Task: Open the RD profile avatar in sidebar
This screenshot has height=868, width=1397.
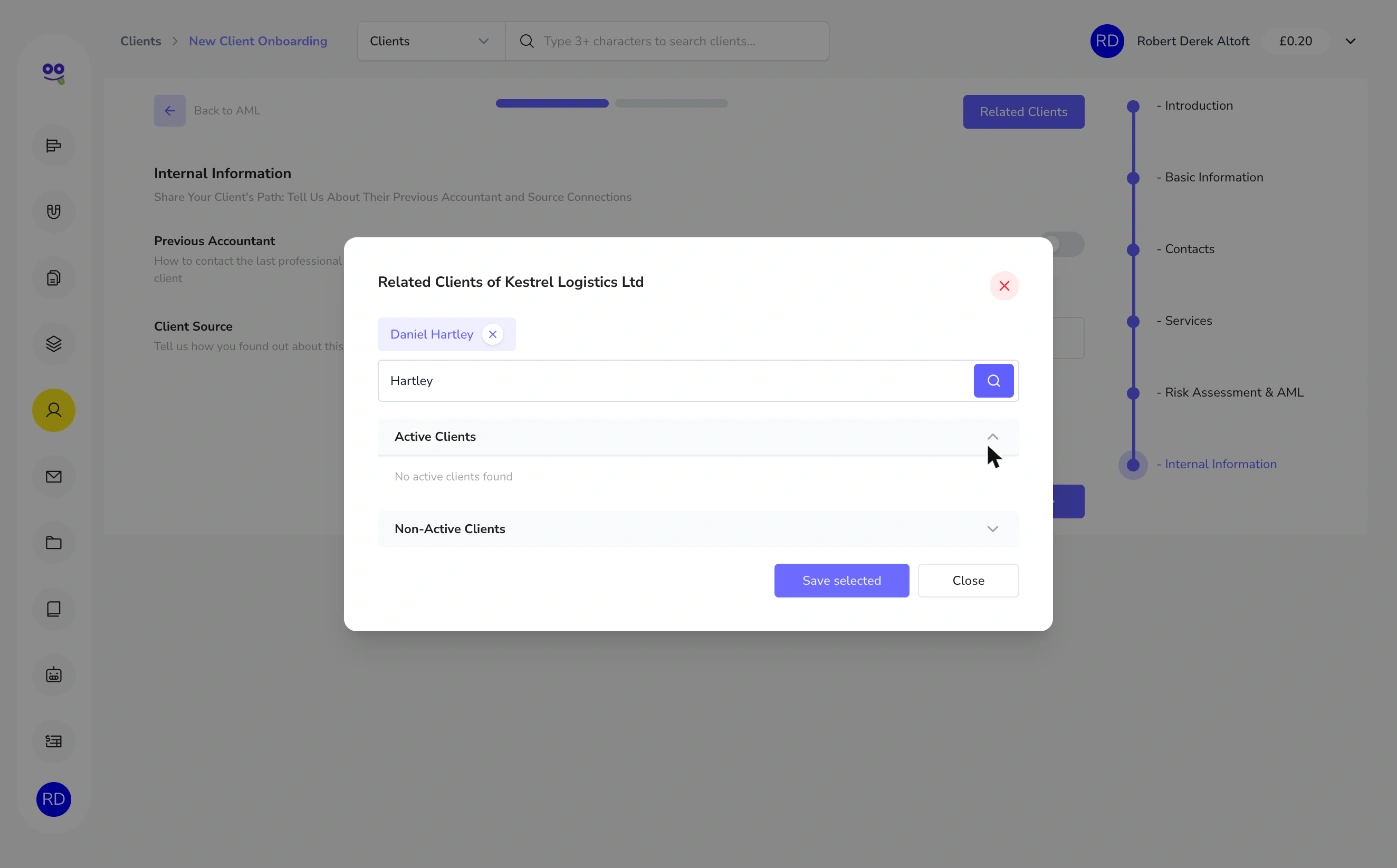Action: pos(54,799)
